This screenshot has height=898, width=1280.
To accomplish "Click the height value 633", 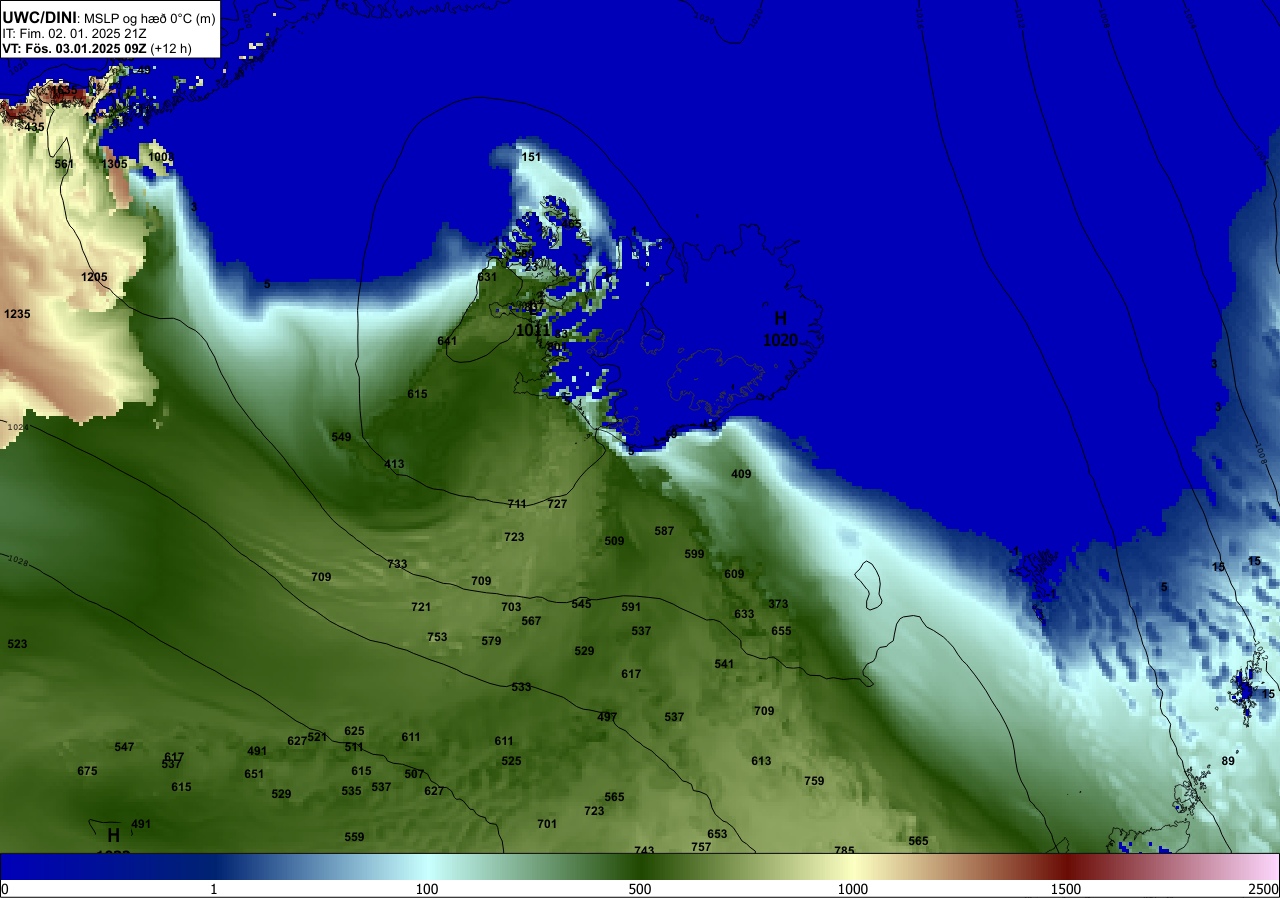I will click(x=744, y=614).
